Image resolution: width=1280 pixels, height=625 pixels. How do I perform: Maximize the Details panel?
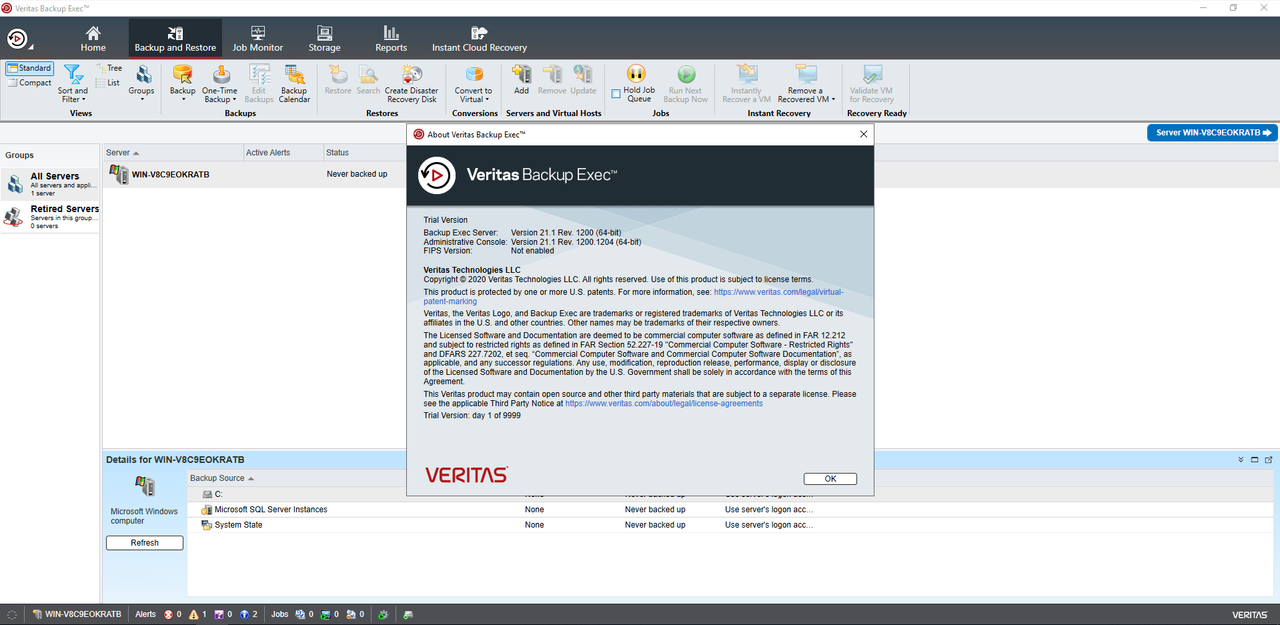[x=1255, y=460]
